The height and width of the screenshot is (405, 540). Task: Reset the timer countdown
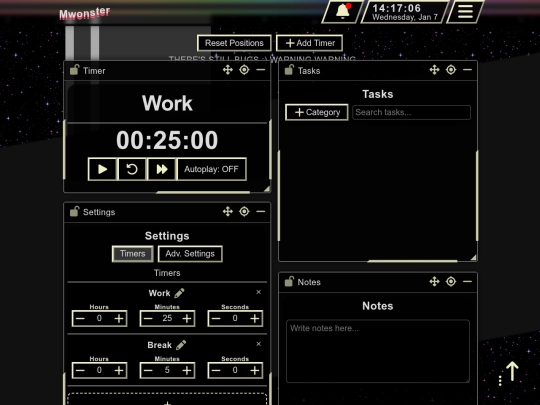[x=132, y=169]
